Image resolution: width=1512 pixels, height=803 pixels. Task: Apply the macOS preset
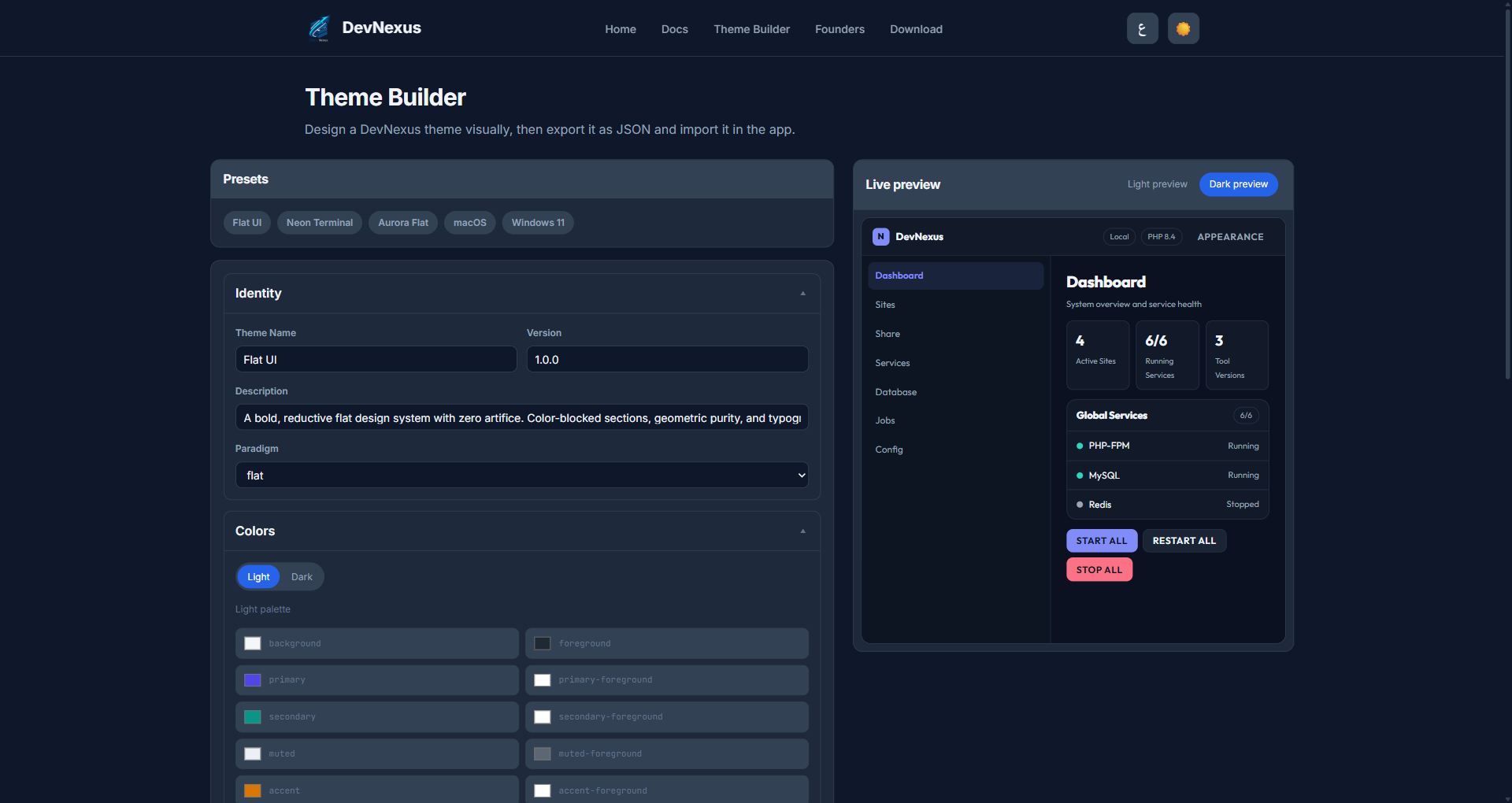(470, 223)
